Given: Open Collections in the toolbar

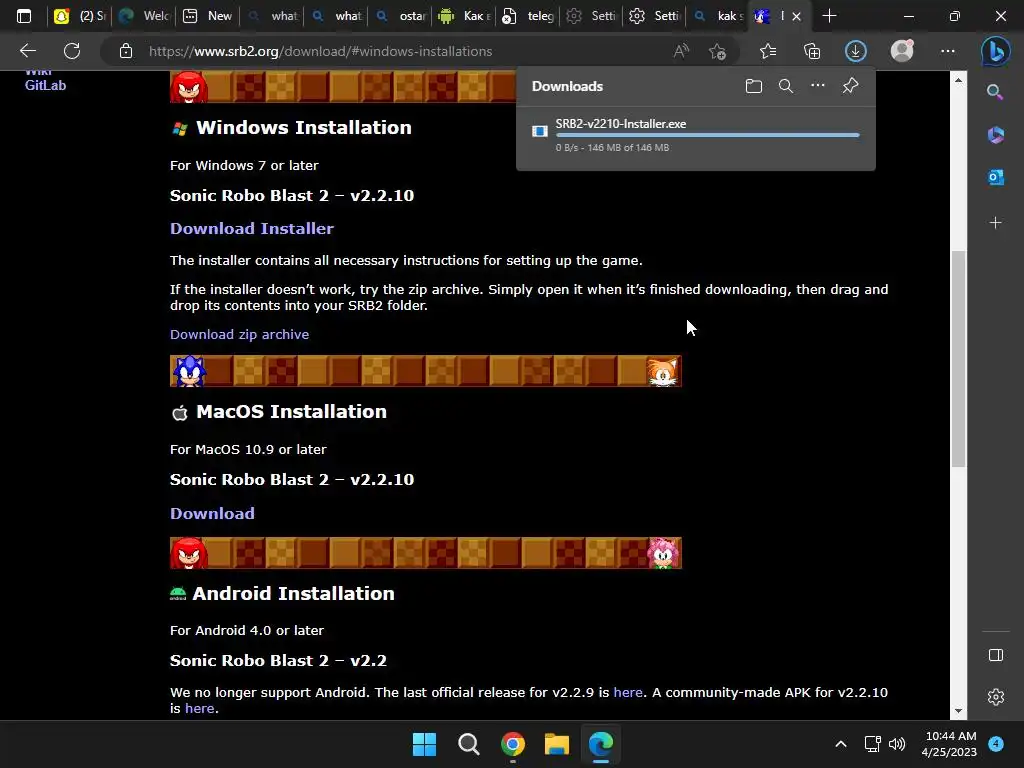Looking at the screenshot, I should coord(812,51).
